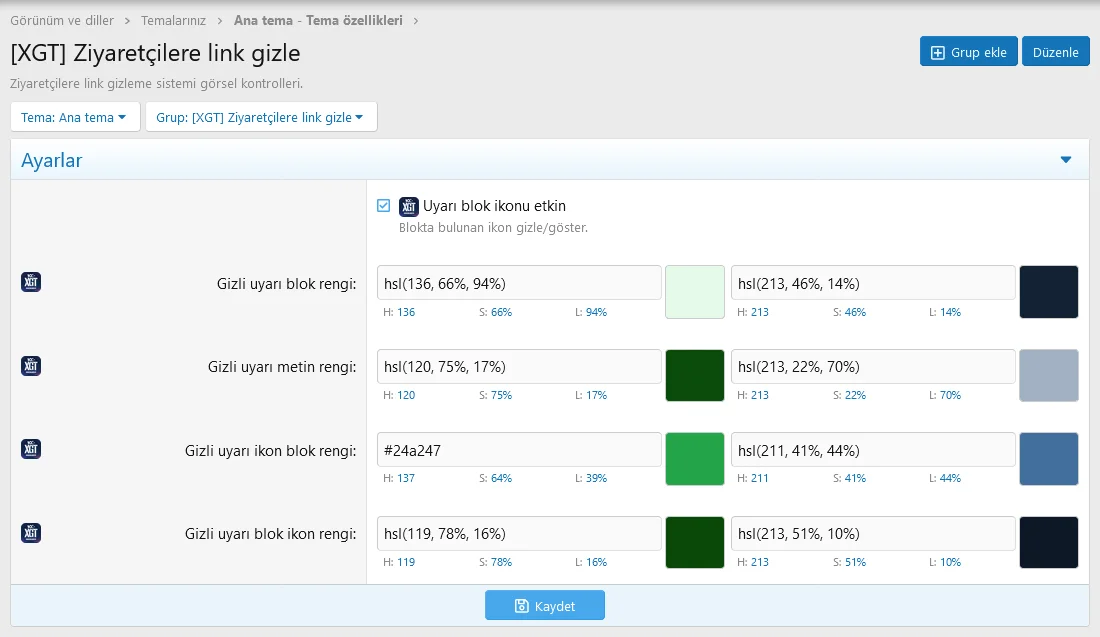Click XGT icon beside Gizli uyarı blok ikon rengi
Viewport: 1100px width, 637px height.
[31, 533]
